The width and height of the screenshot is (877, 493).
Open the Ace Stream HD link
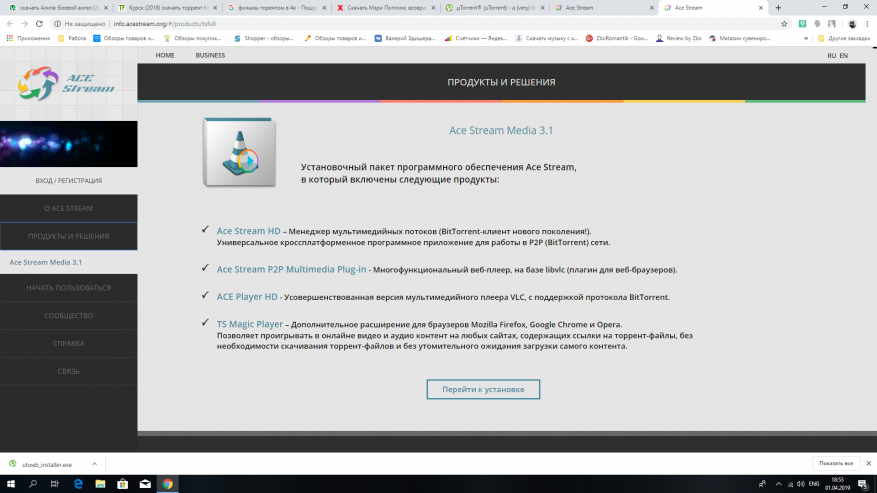248,231
